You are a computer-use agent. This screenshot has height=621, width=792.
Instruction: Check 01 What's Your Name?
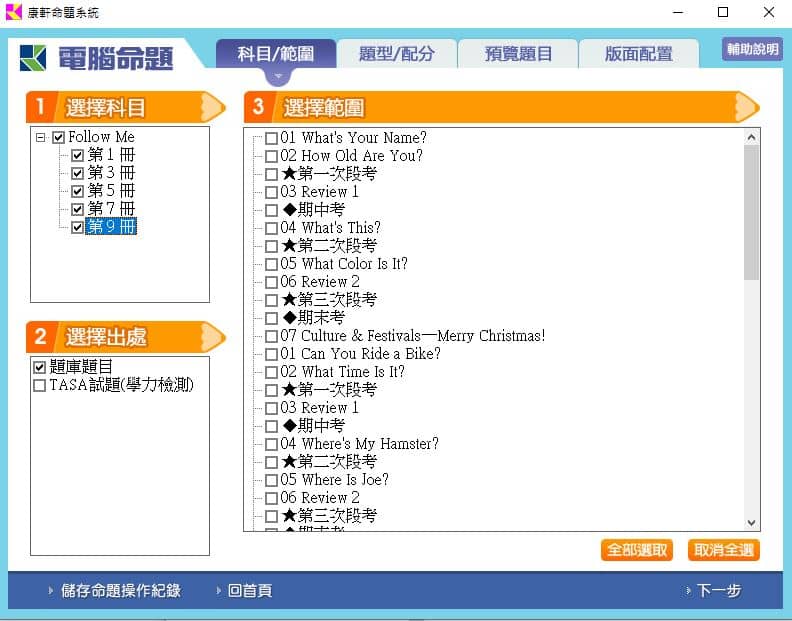point(271,138)
